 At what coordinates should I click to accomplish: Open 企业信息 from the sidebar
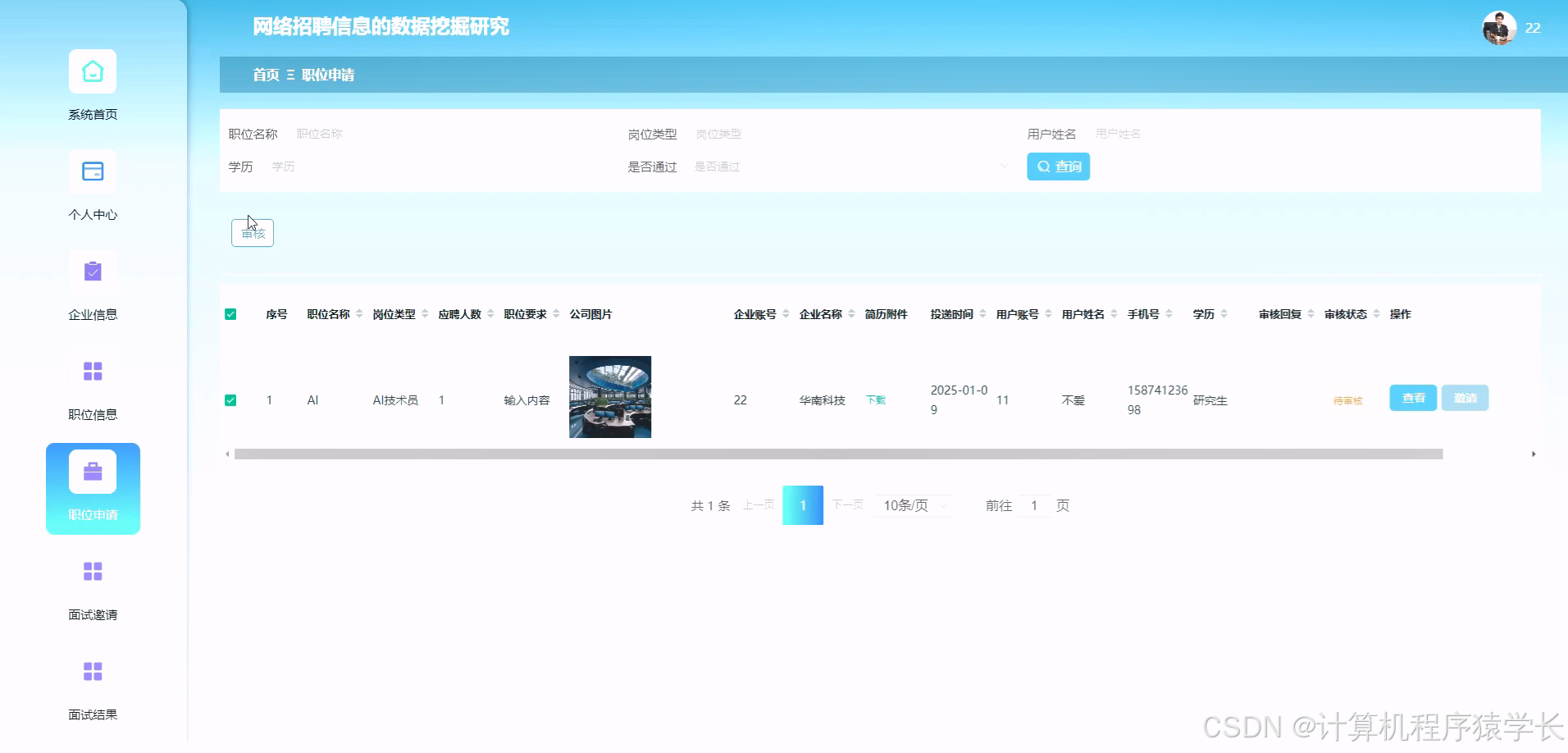(92, 271)
